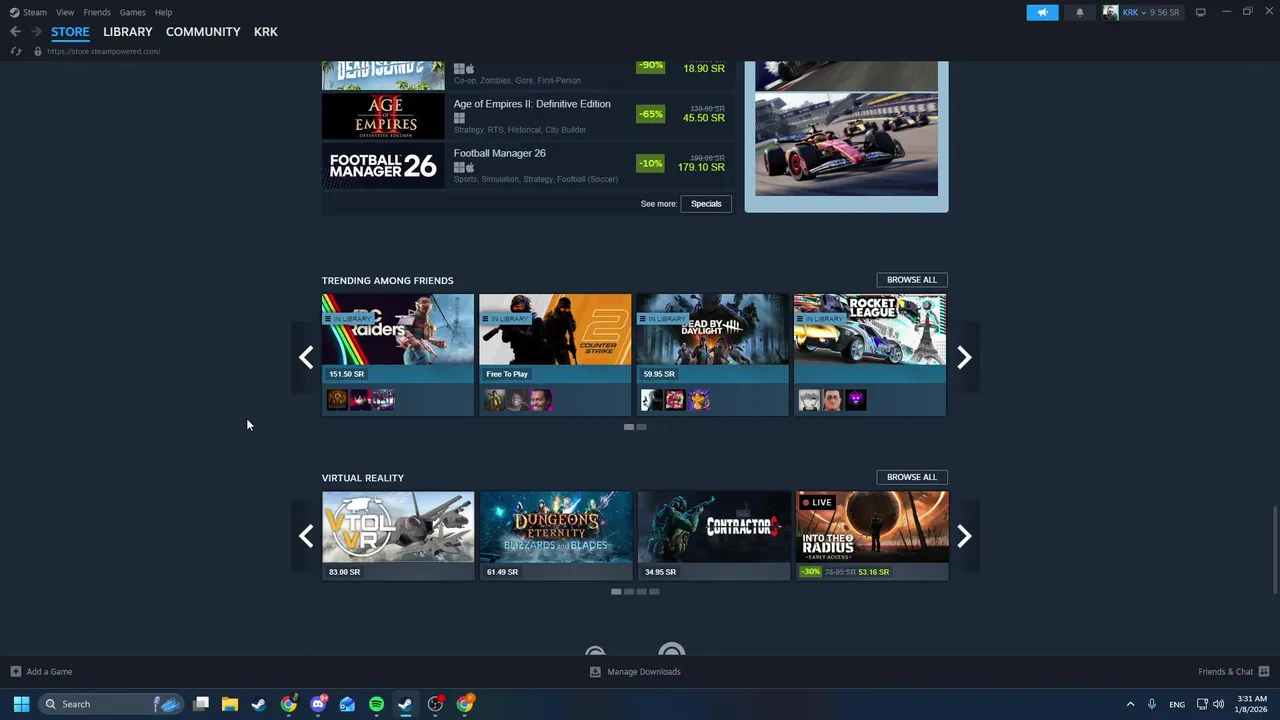Viewport: 1280px width, 720px height.
Task: Show next Virtual Reality games
Action: click(x=964, y=536)
